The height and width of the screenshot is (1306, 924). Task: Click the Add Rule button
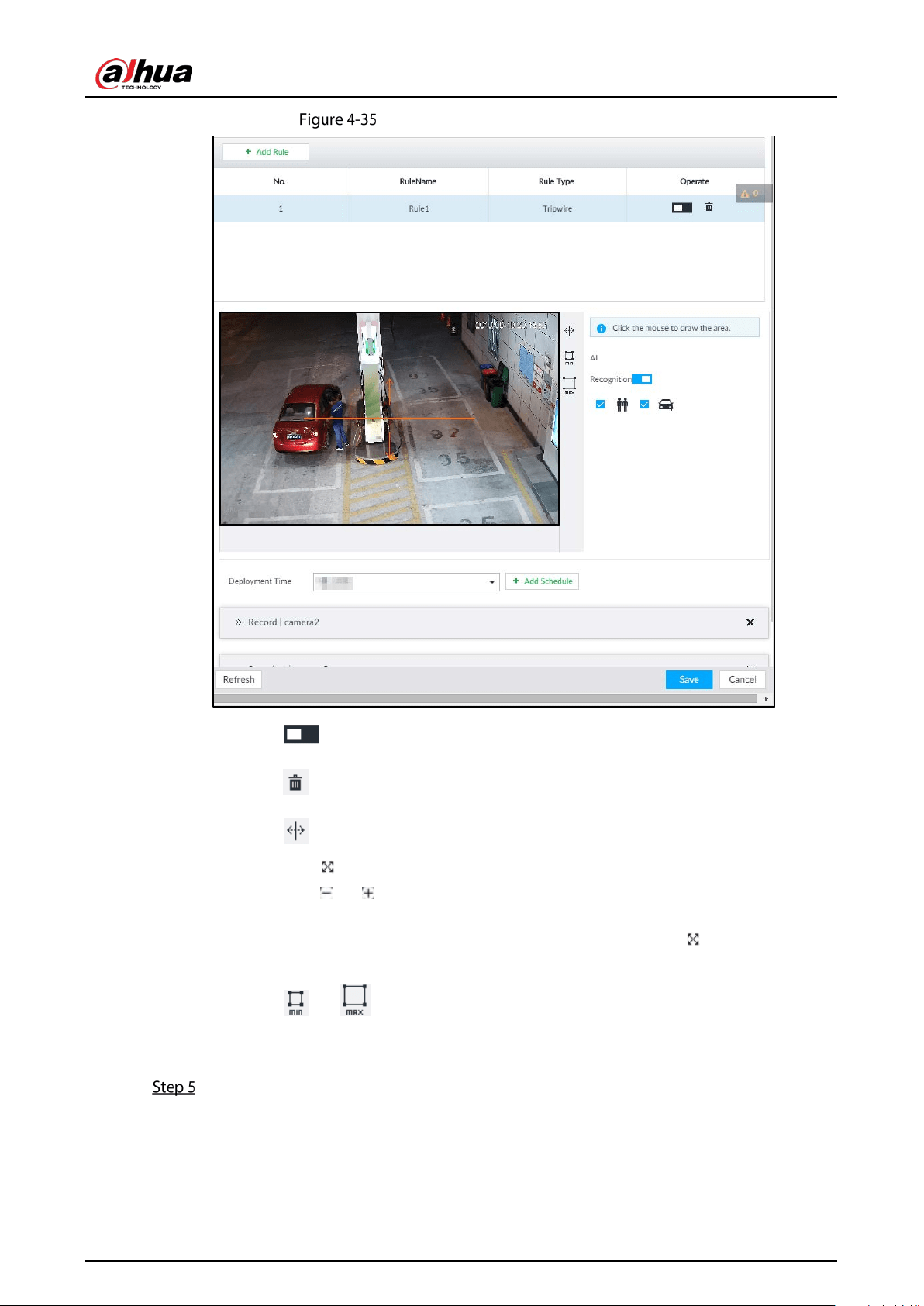(x=266, y=152)
